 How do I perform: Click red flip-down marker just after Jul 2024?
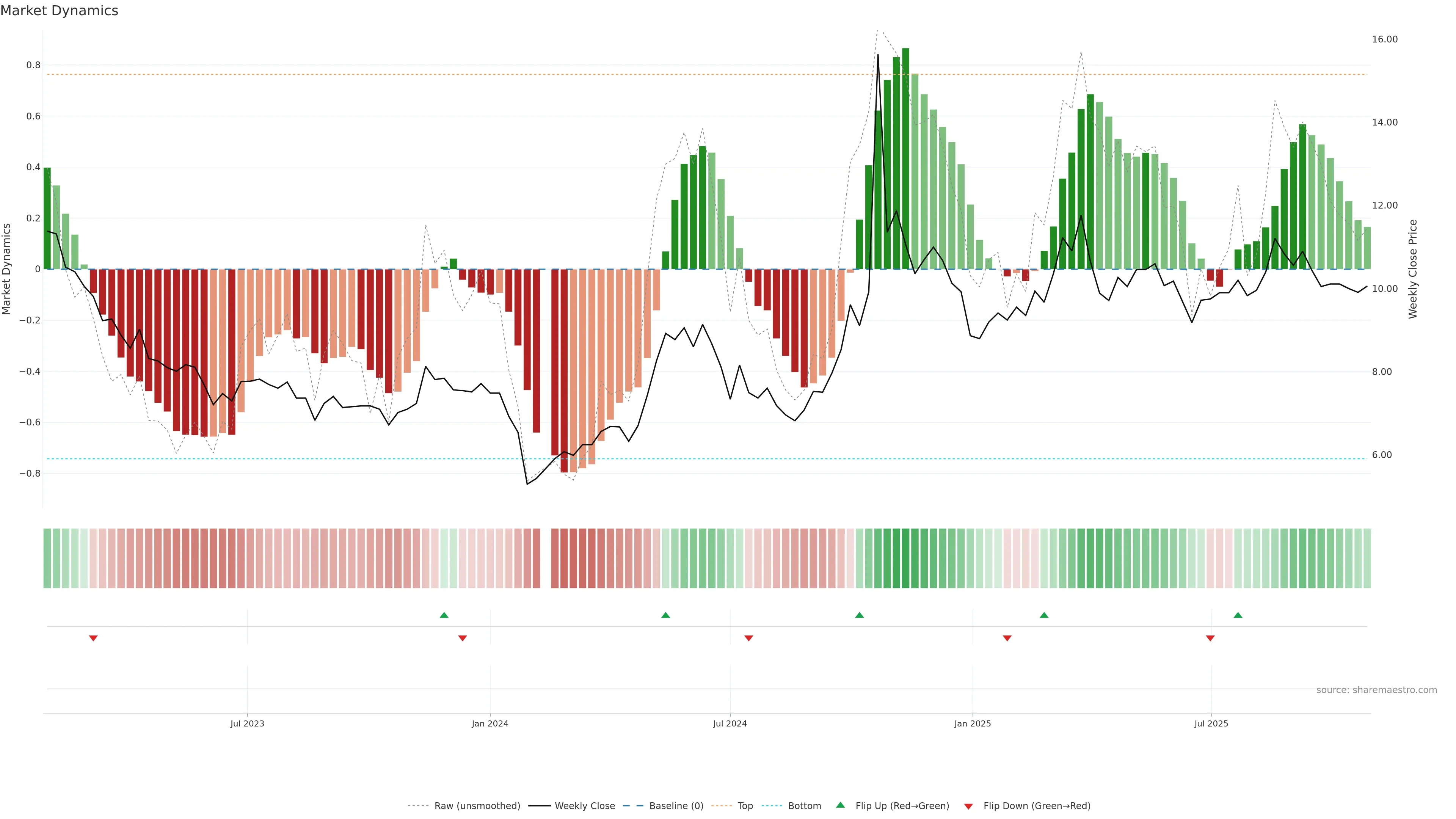[x=748, y=638]
